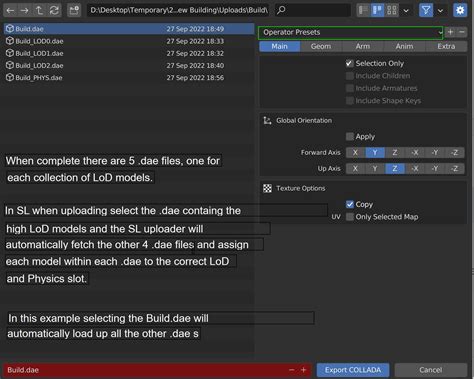Increment filename number plus button
The width and height of the screenshot is (474, 379).
pos(303,370)
